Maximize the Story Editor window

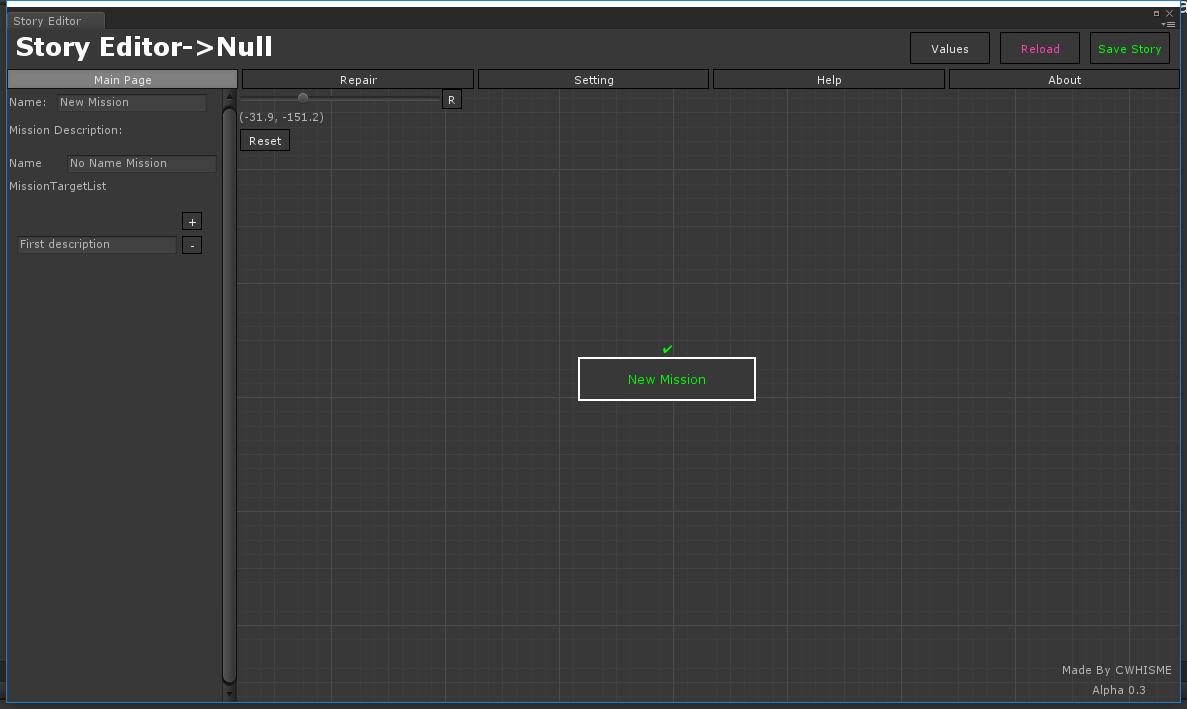coord(1157,14)
